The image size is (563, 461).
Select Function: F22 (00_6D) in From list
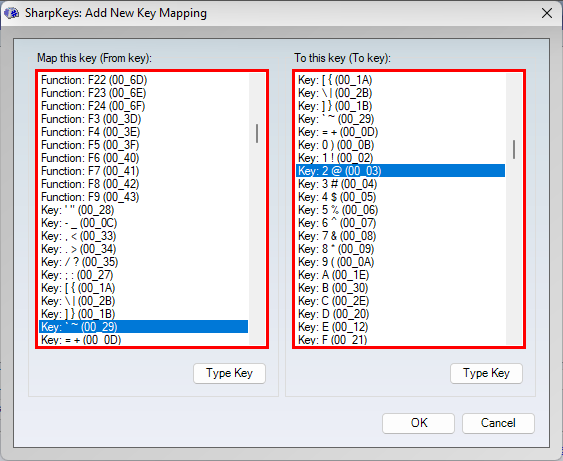coord(143,80)
